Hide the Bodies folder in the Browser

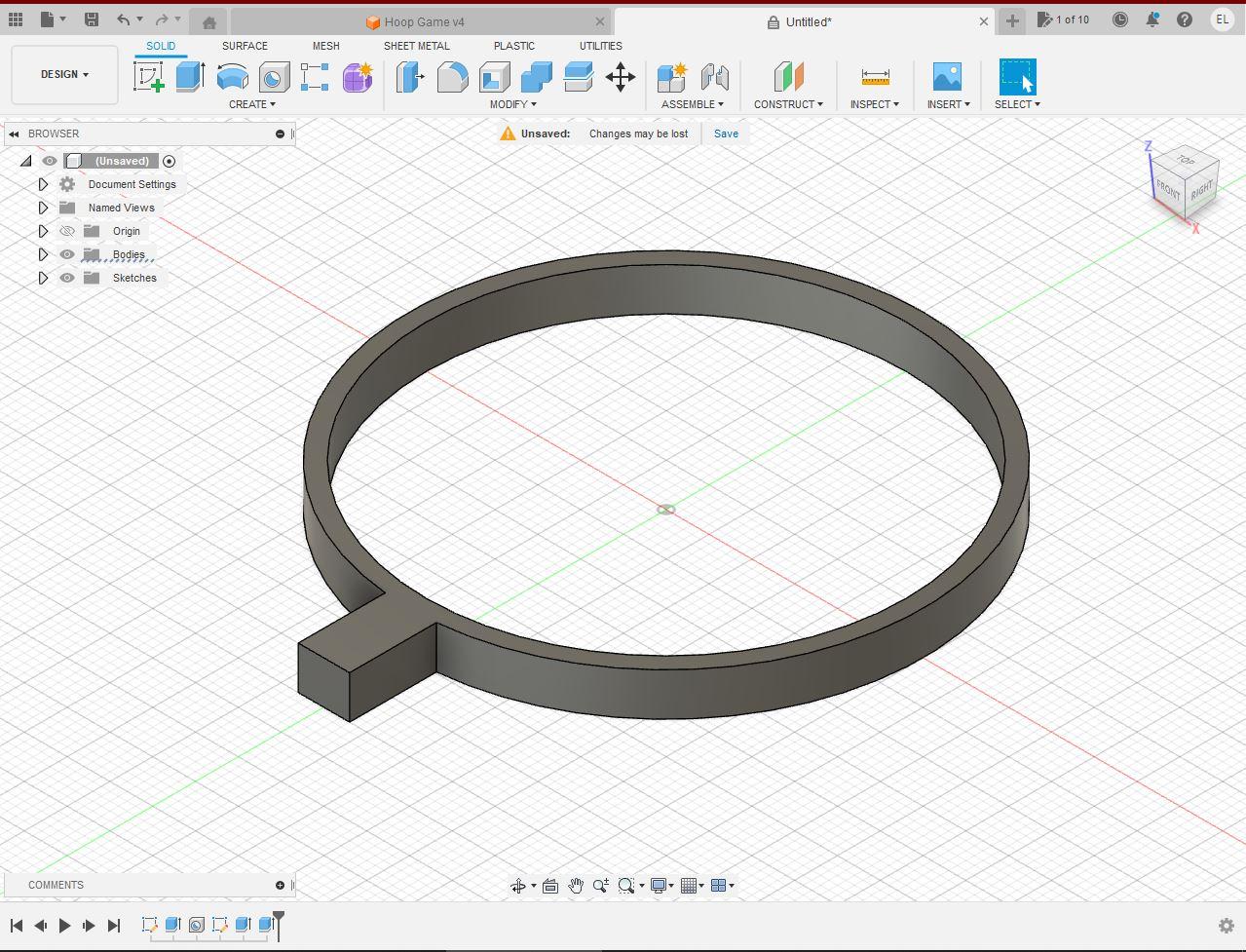[66, 254]
